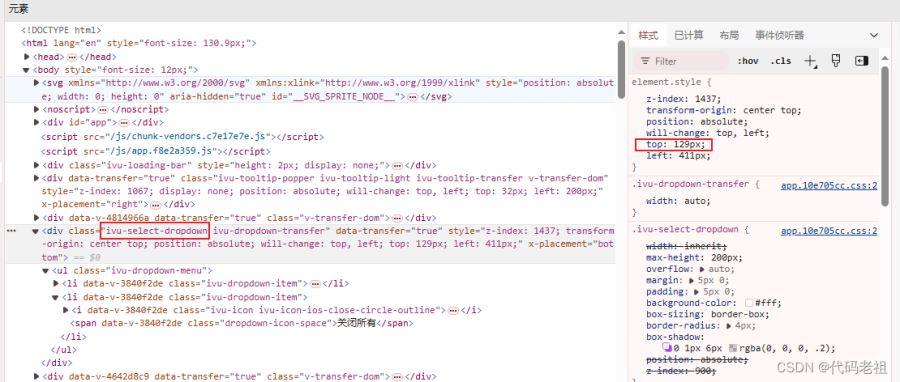Toggle the .cls class editor button

coord(781,61)
